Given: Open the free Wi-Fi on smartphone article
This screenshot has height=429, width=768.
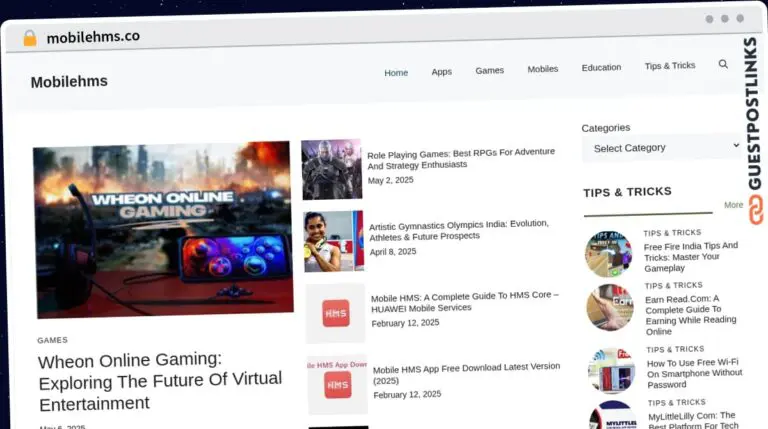Looking at the screenshot, I should 694,373.
